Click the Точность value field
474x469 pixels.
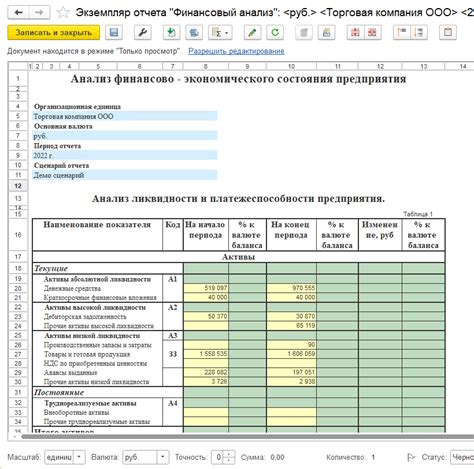[x=218, y=457]
